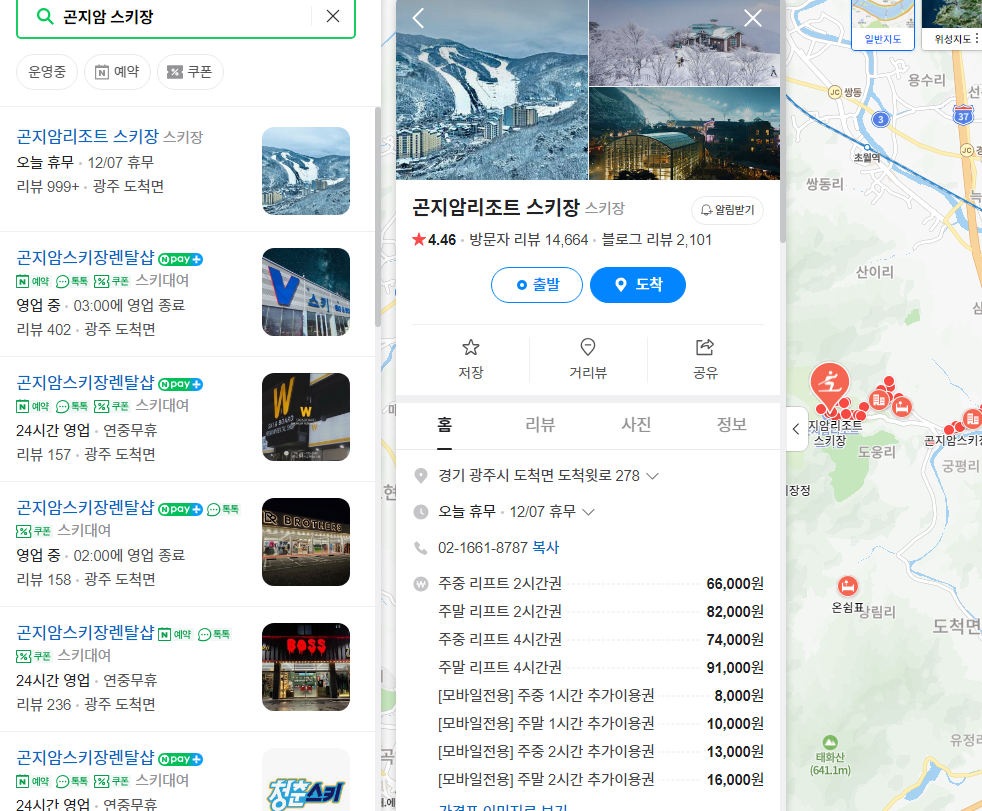Toggle the 예약 filter chip

point(117,72)
